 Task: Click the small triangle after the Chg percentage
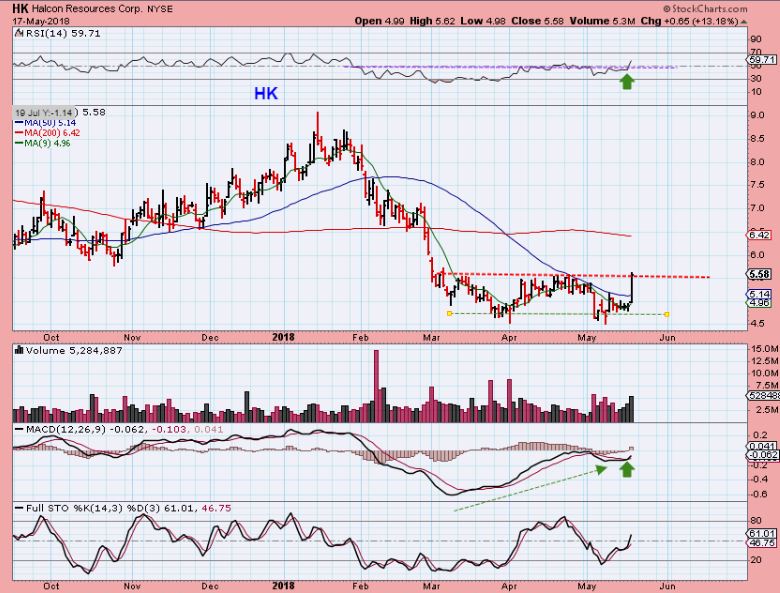[744, 22]
